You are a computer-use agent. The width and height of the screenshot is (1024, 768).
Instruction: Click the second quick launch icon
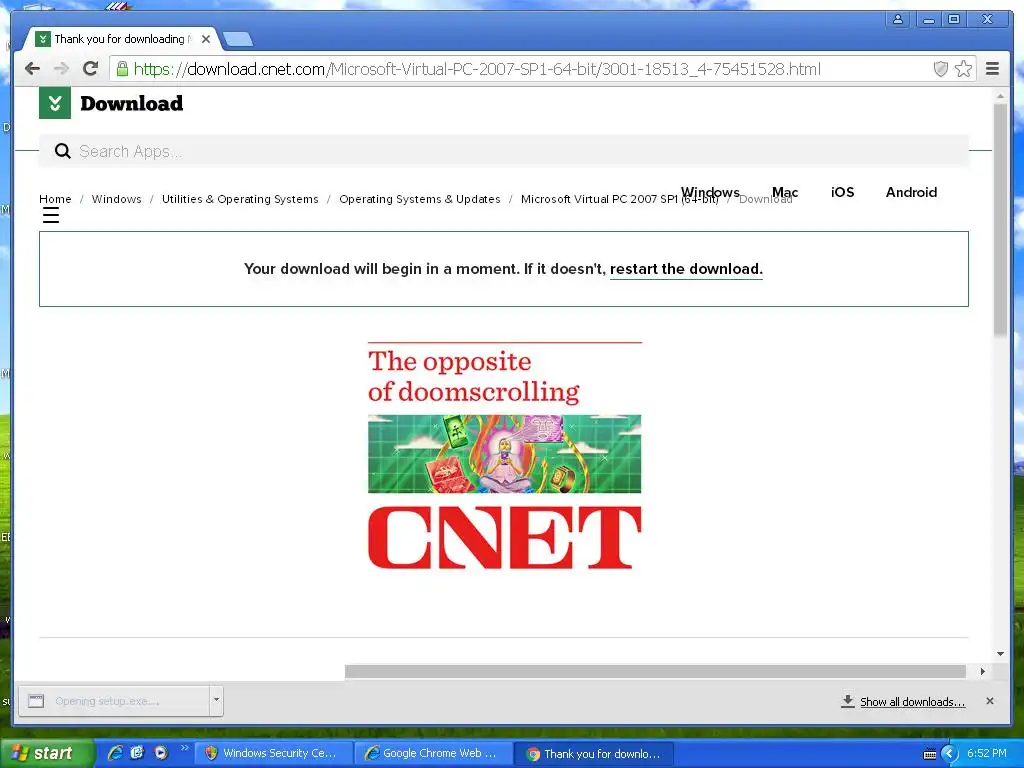tap(137, 753)
